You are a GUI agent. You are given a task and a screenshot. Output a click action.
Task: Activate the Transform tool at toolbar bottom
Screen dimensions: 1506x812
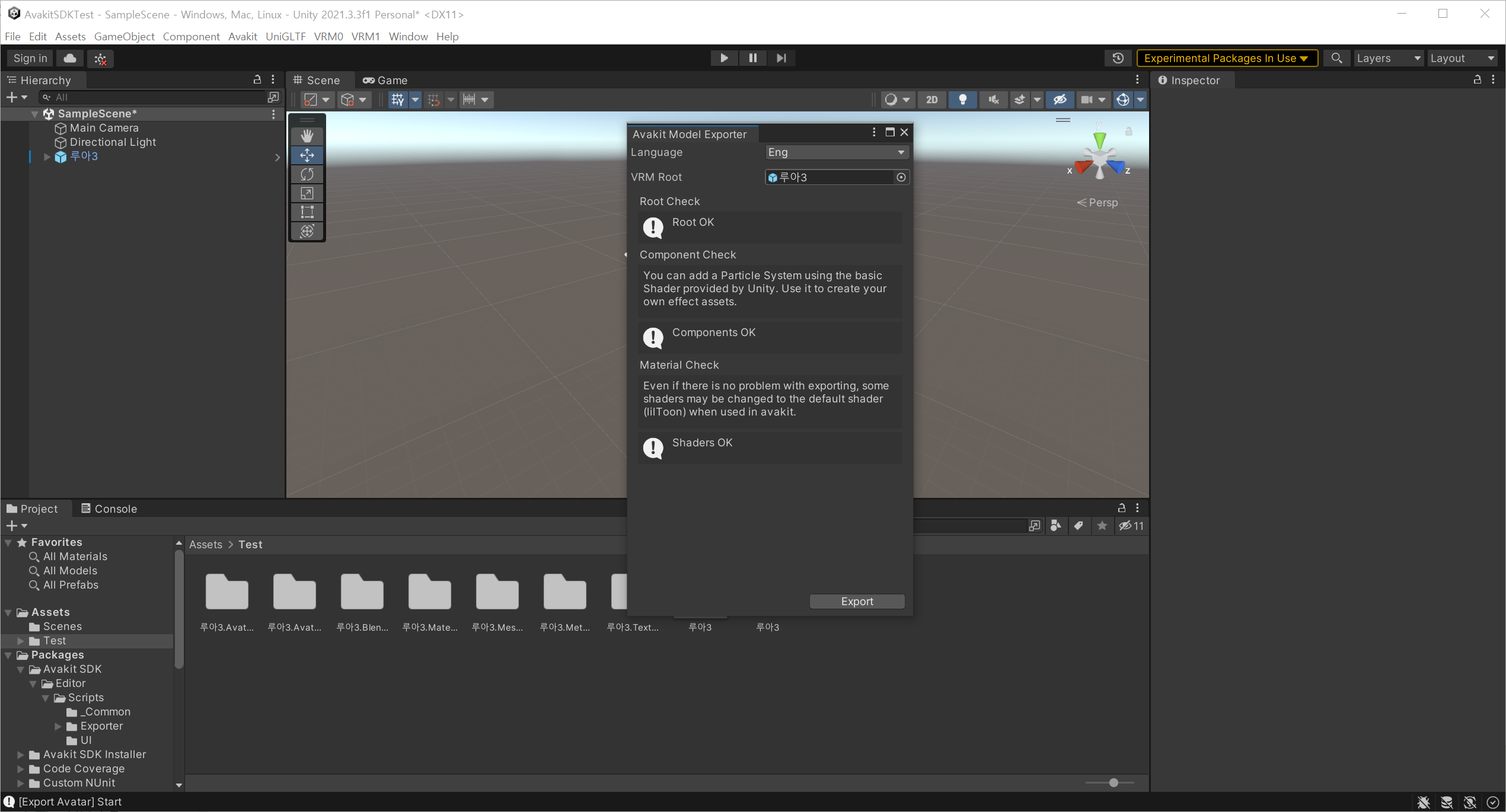pos(307,231)
